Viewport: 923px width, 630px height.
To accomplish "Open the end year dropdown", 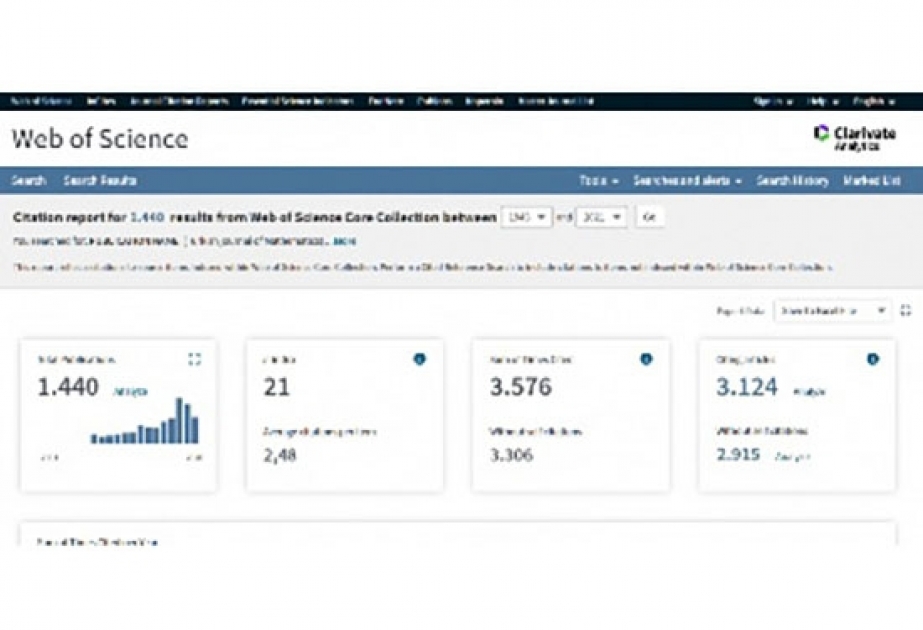I will coord(601,217).
